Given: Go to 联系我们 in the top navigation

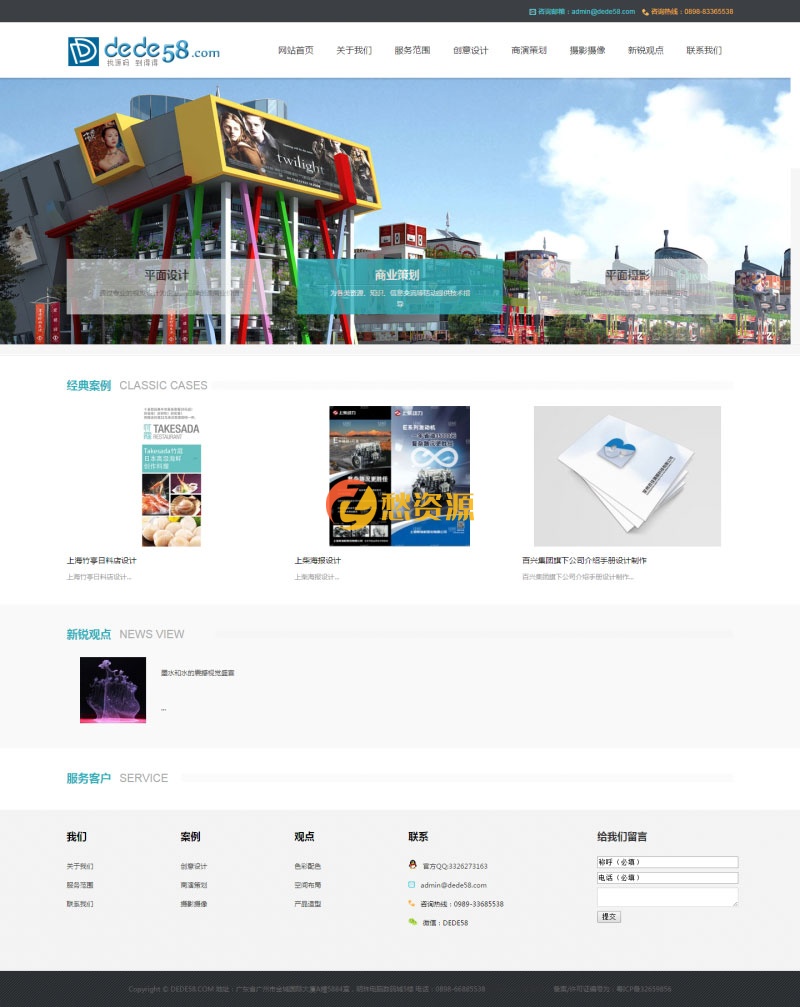Looking at the screenshot, I should pyautogui.click(x=703, y=50).
